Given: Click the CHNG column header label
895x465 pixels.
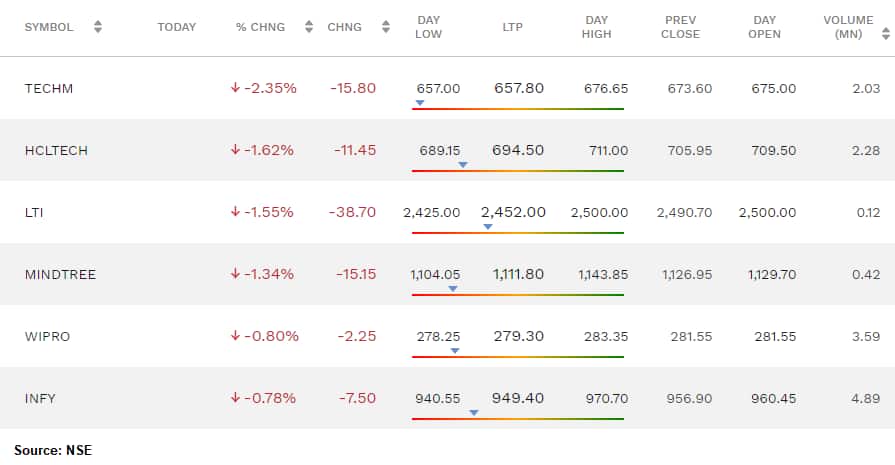Looking at the screenshot, I should point(345,27).
